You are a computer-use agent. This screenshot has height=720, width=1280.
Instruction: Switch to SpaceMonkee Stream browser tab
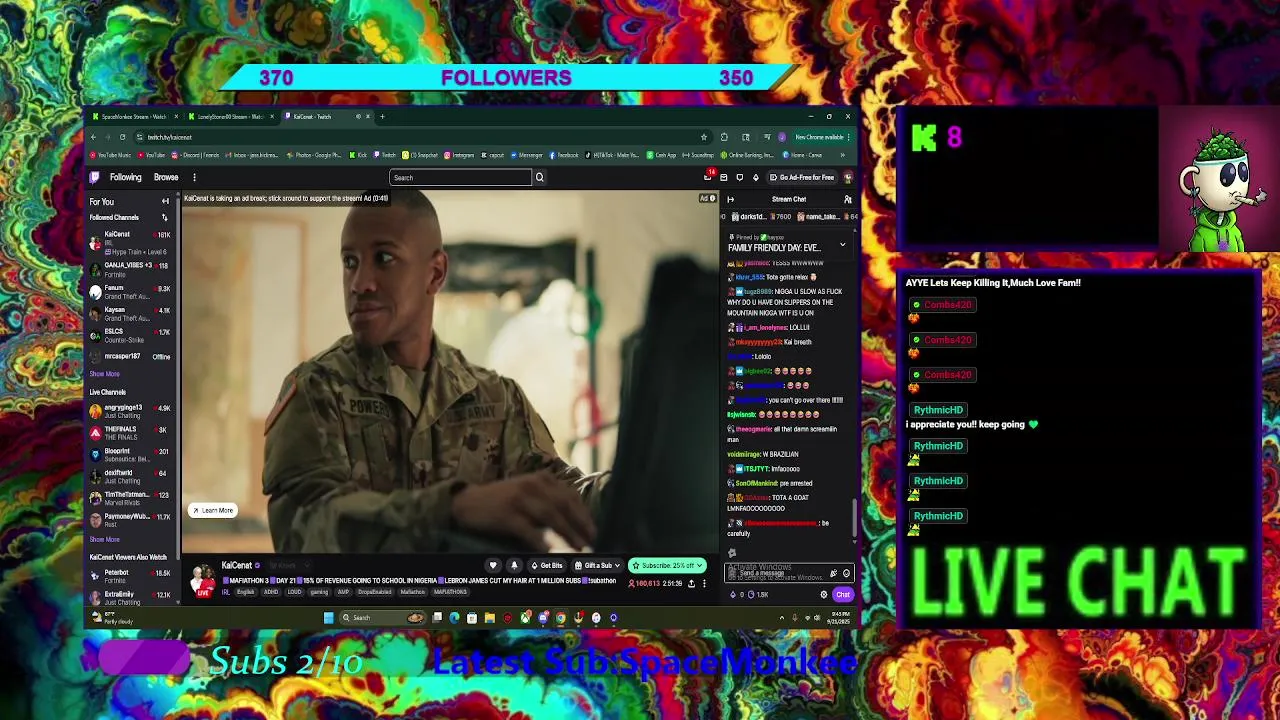134,117
